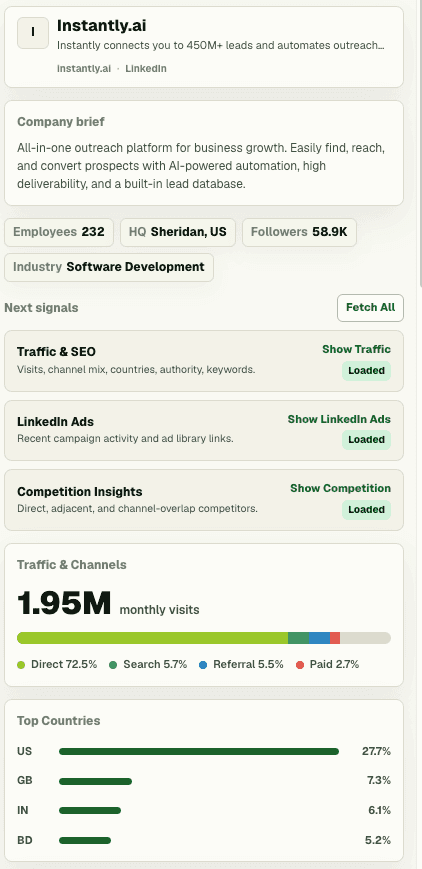Show LinkedIn Ads details
This screenshot has height=869, width=422.
[339, 419]
